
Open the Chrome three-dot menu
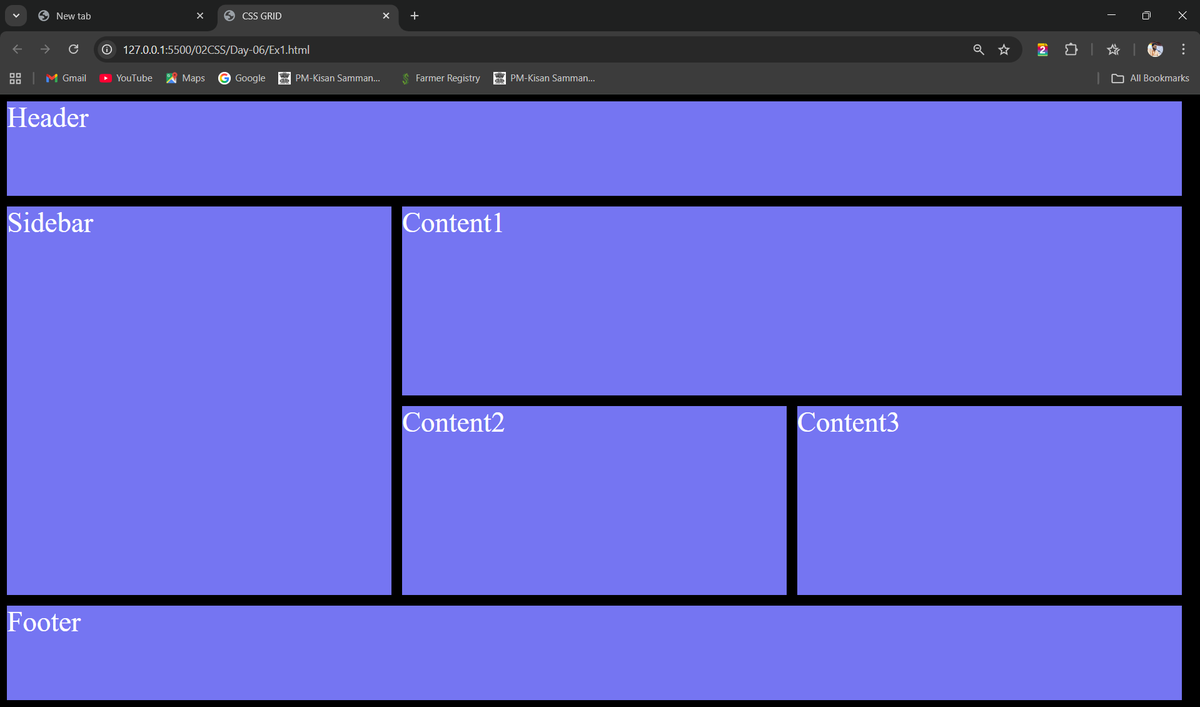coord(1183,49)
